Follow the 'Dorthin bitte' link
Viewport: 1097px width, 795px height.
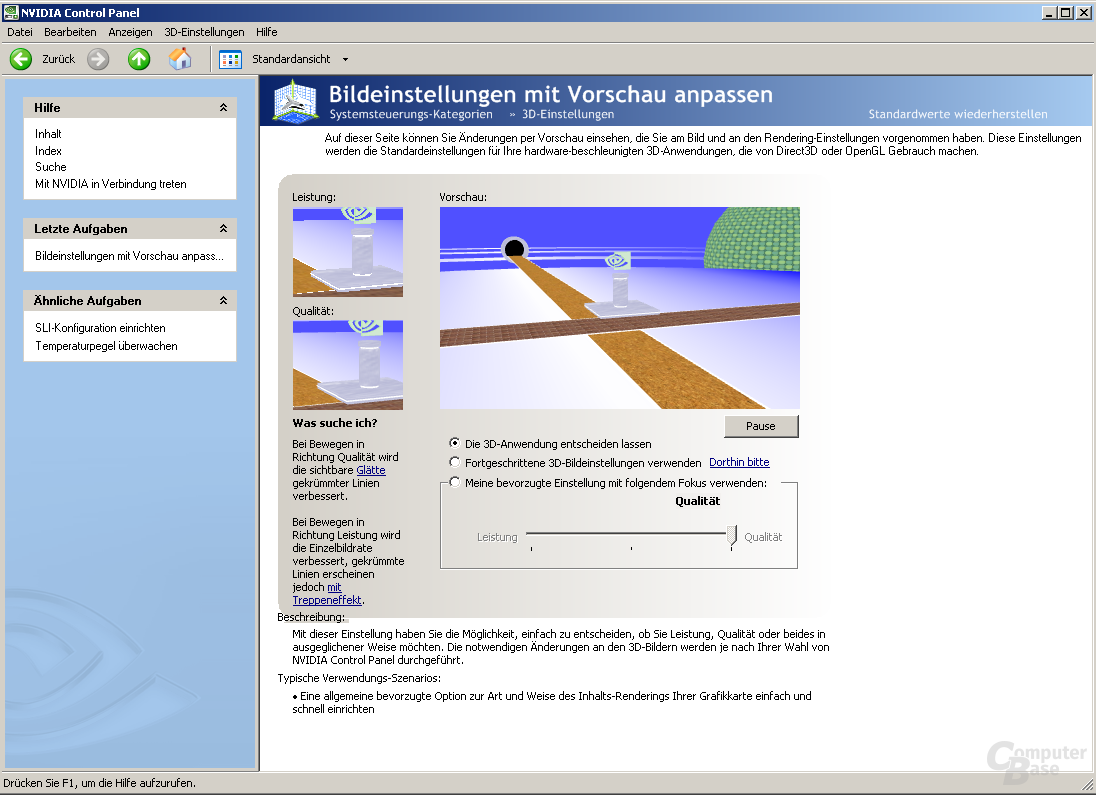click(x=739, y=462)
